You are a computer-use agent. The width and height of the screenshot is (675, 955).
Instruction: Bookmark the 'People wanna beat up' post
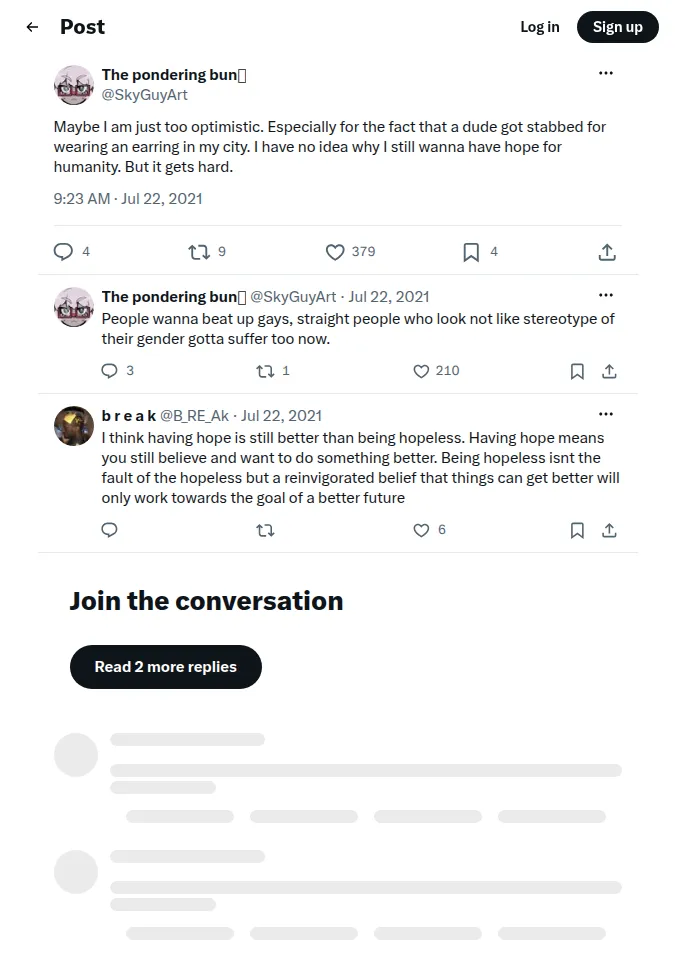pyautogui.click(x=577, y=371)
